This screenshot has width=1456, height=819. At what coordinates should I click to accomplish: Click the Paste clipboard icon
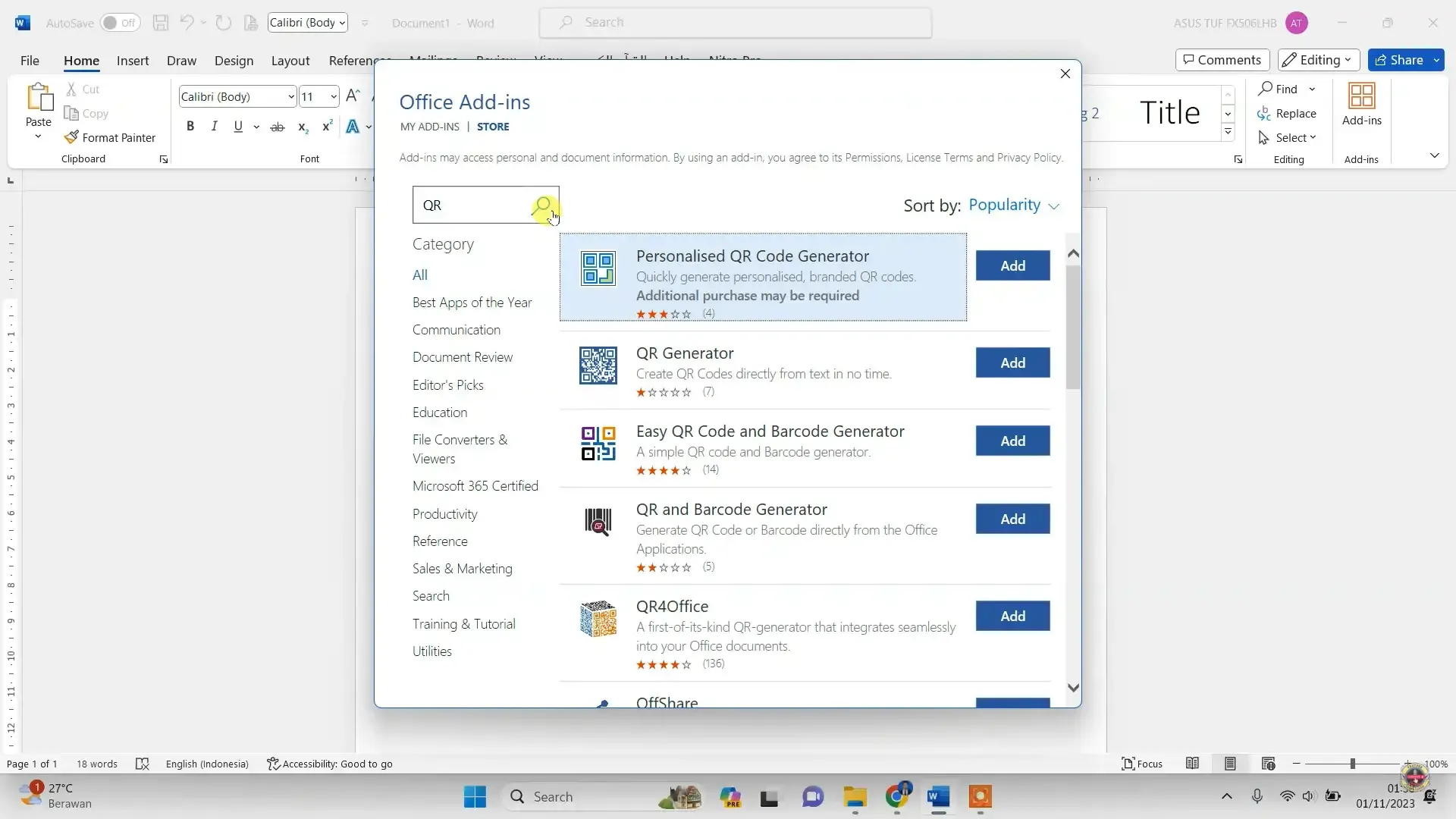click(39, 97)
